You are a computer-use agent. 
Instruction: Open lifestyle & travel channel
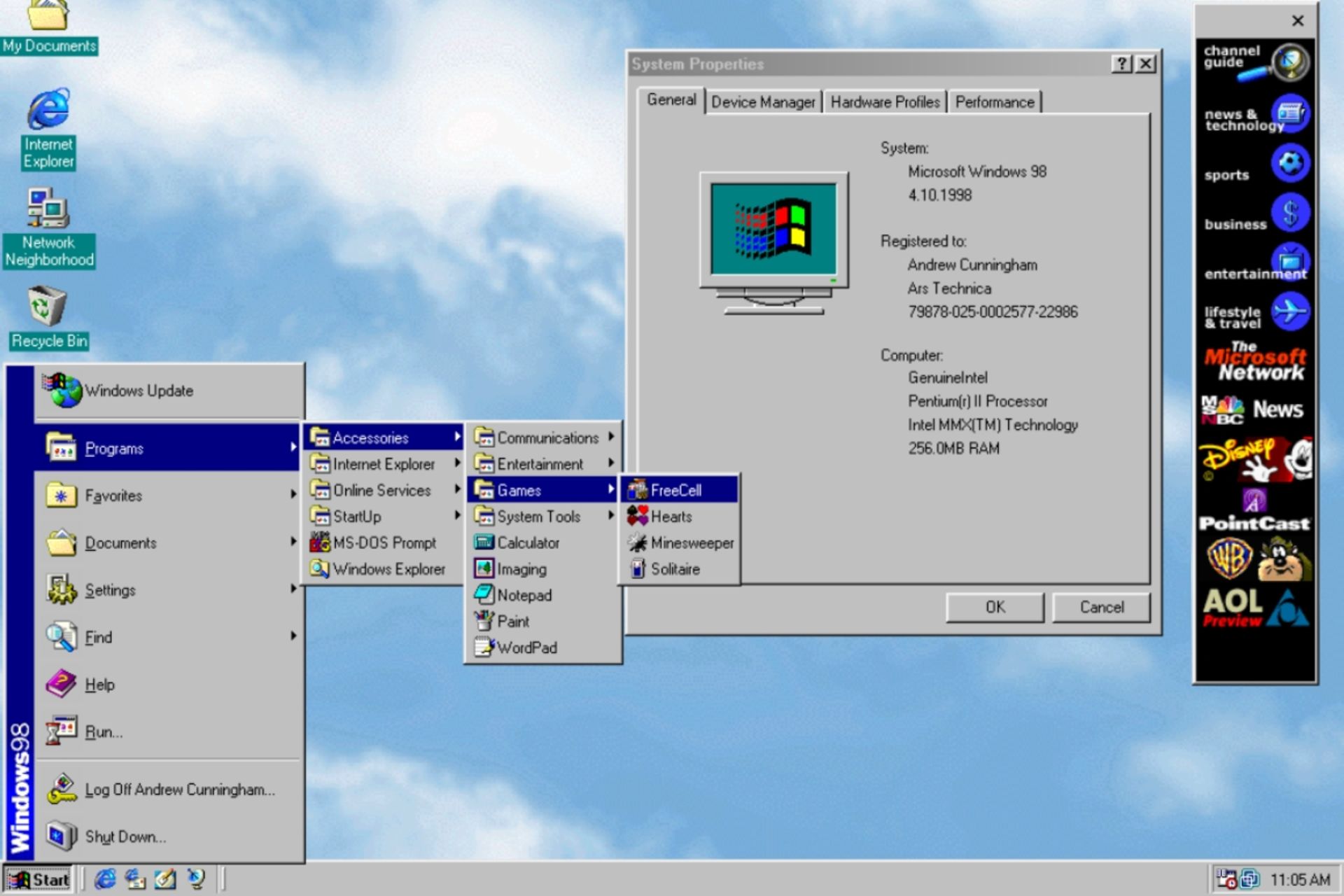click(x=1256, y=314)
